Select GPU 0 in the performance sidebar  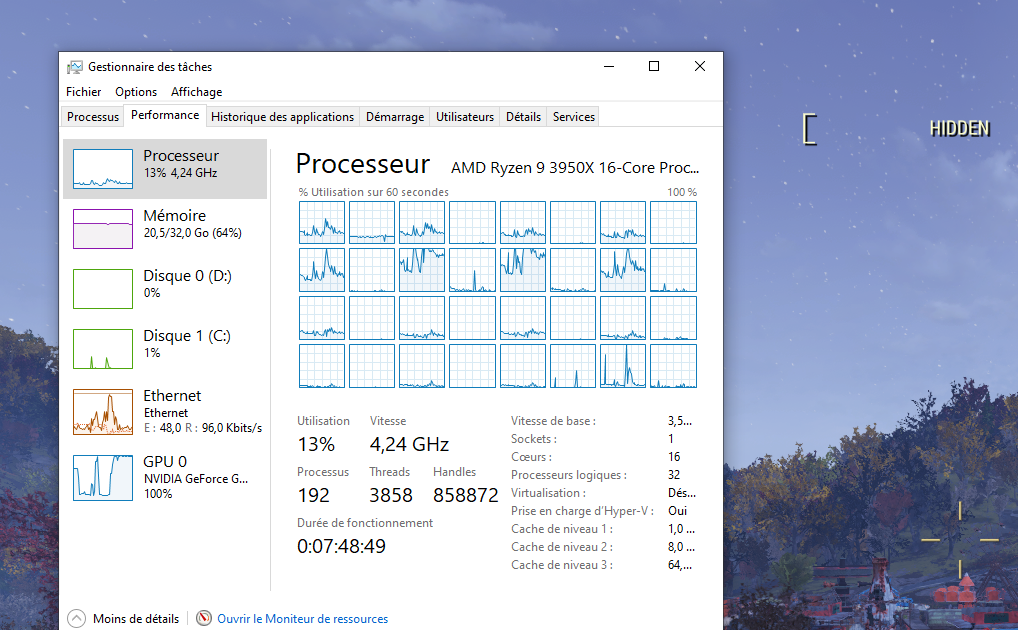click(x=165, y=477)
